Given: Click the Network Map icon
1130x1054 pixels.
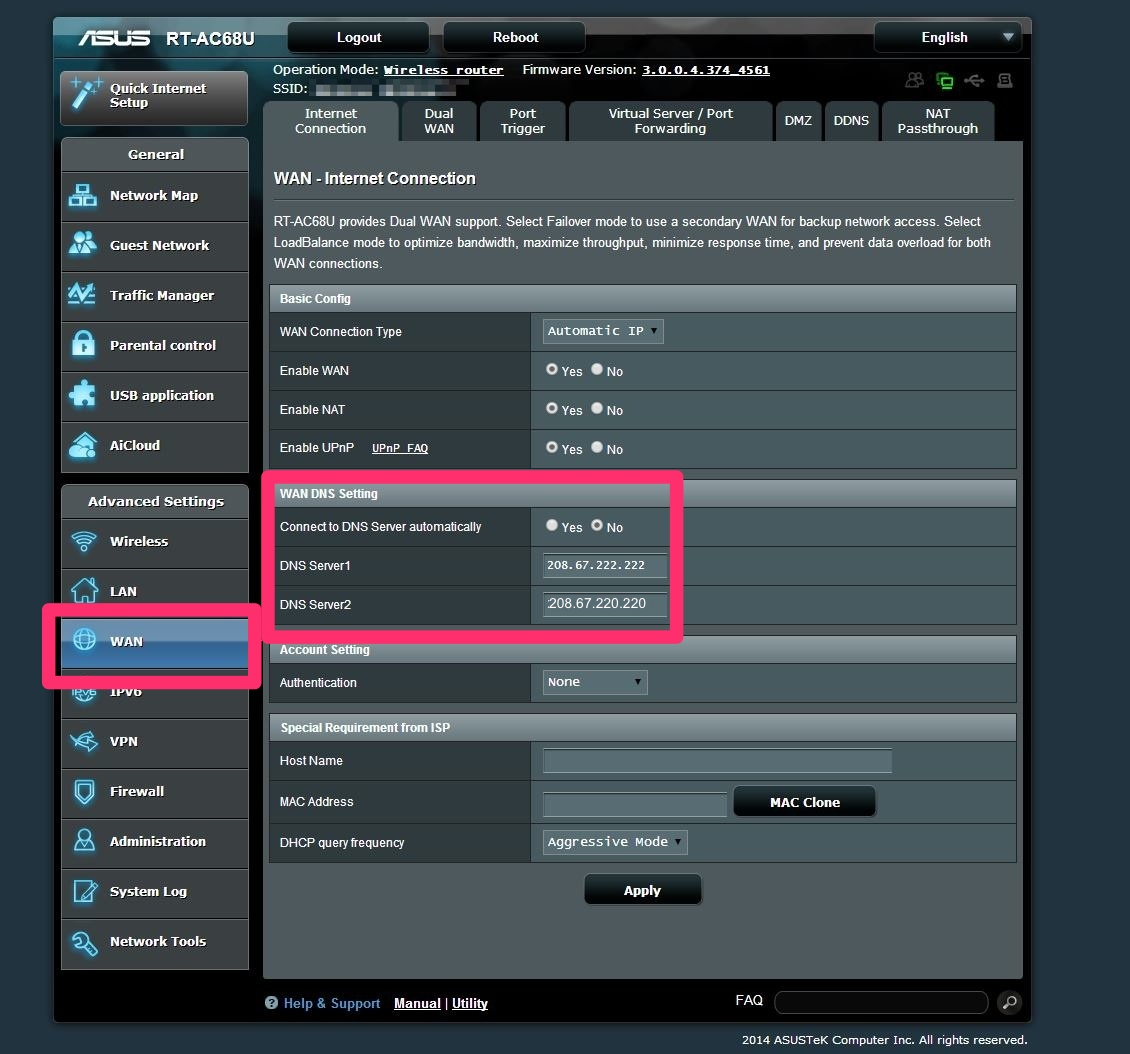Looking at the screenshot, I should coord(83,195).
